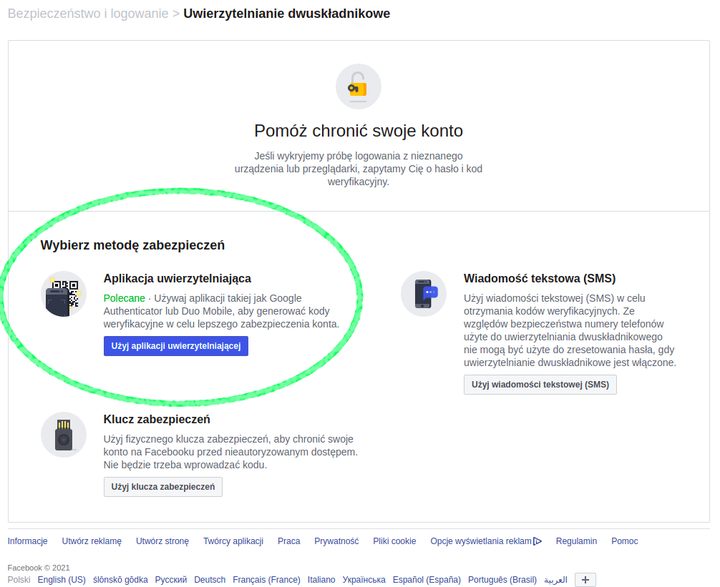Click the padlock key icon at top
Viewport: 720px width, 587px height.
click(357, 87)
